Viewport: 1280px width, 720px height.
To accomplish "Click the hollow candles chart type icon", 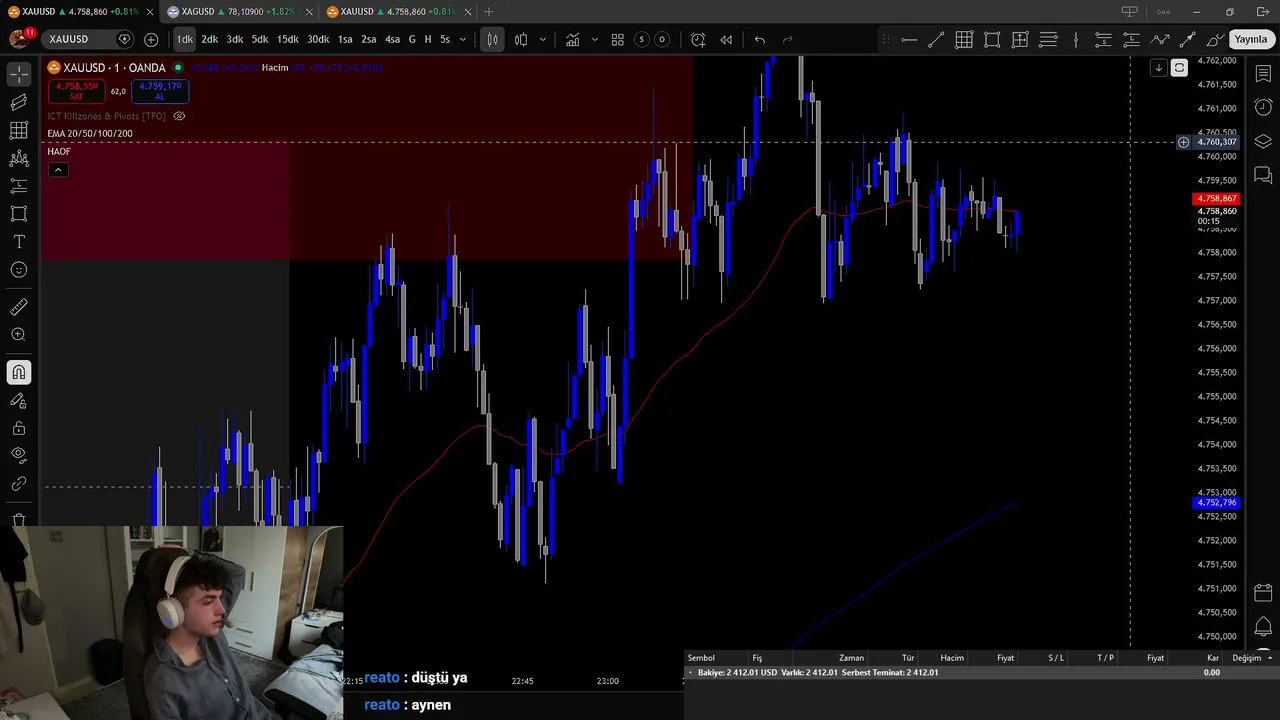I will (x=521, y=39).
